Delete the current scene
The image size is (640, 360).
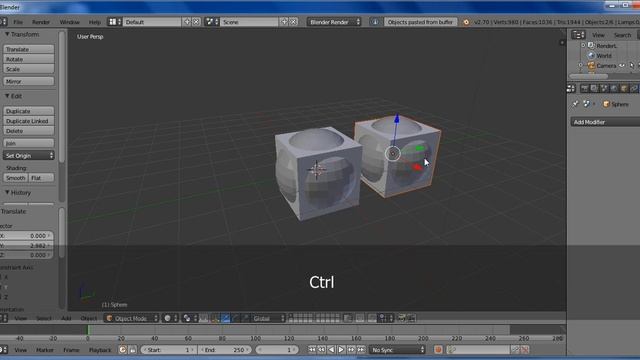[293, 22]
